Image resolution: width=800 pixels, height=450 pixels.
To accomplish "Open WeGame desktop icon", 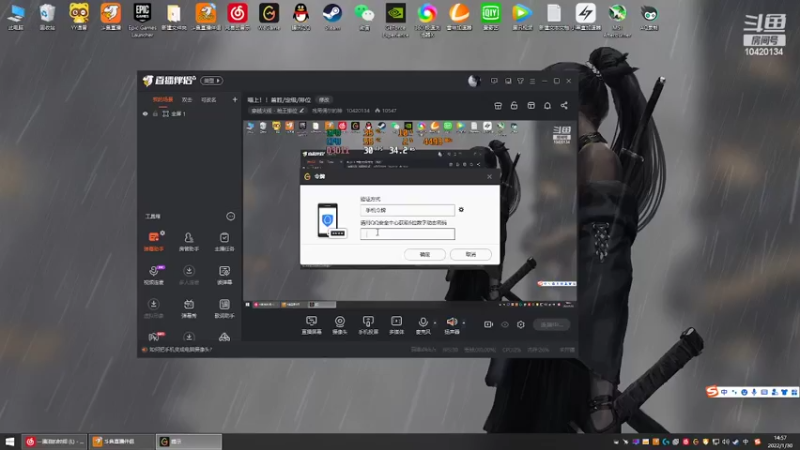I will [269, 17].
